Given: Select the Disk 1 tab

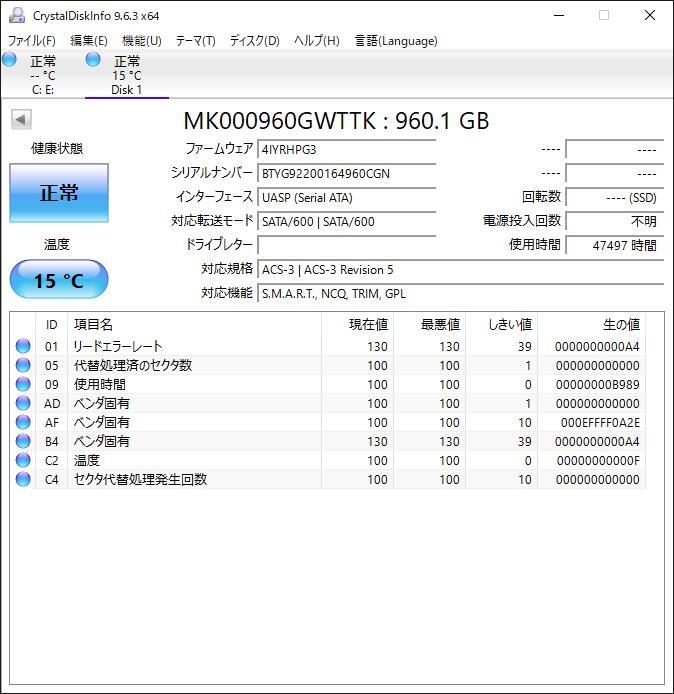Looking at the screenshot, I should click(127, 74).
